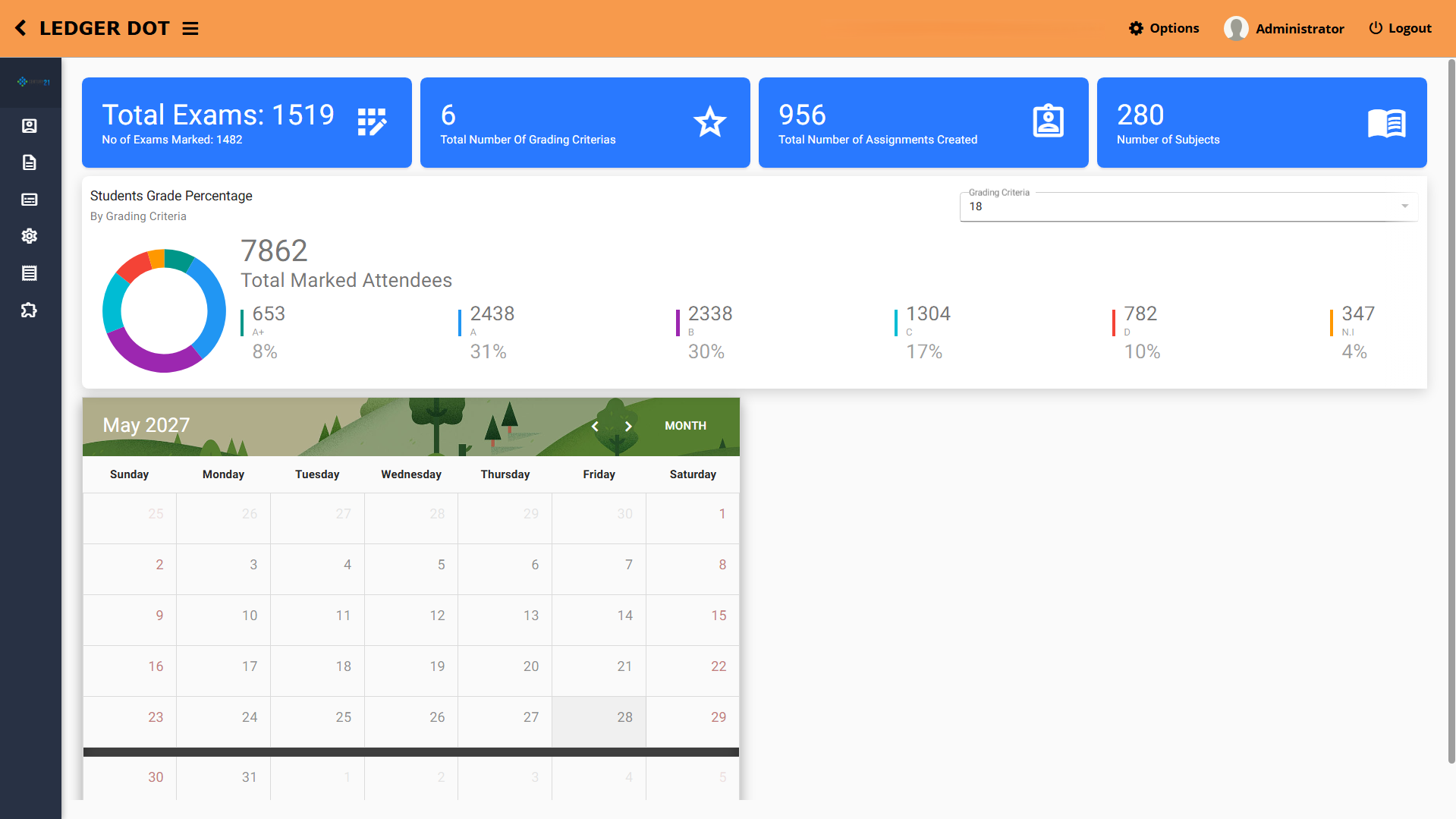Select May 1 in the calendar
The height and width of the screenshot is (819, 1456).
[693, 518]
